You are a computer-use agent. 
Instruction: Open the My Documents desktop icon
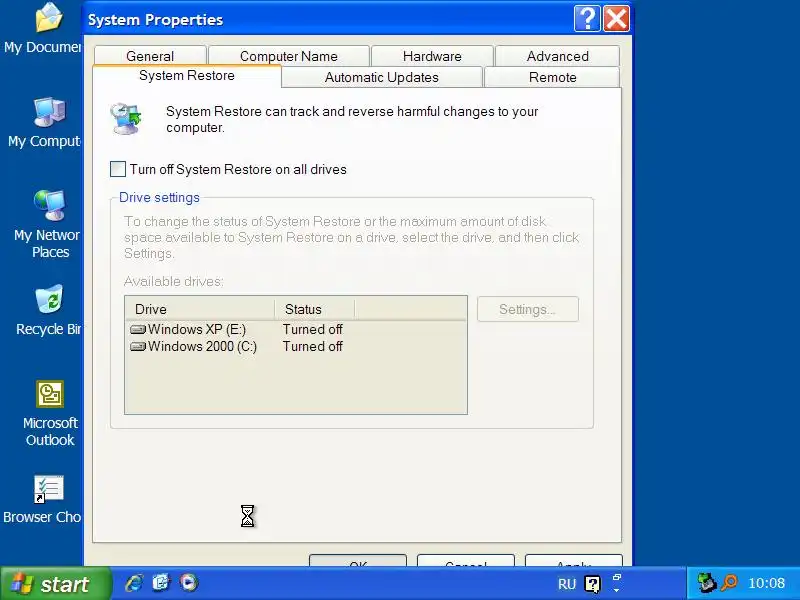tap(49, 18)
